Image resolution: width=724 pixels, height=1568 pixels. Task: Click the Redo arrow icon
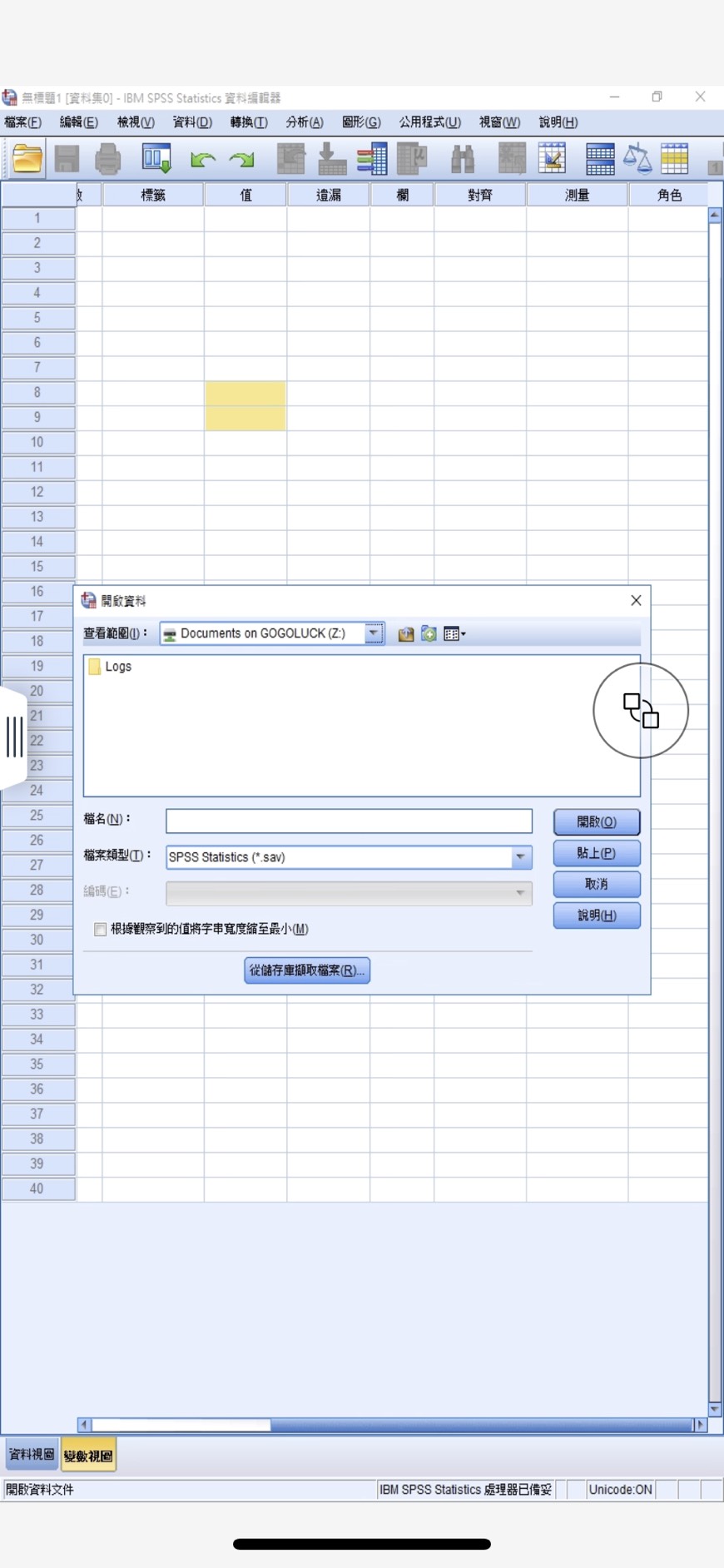click(242, 159)
